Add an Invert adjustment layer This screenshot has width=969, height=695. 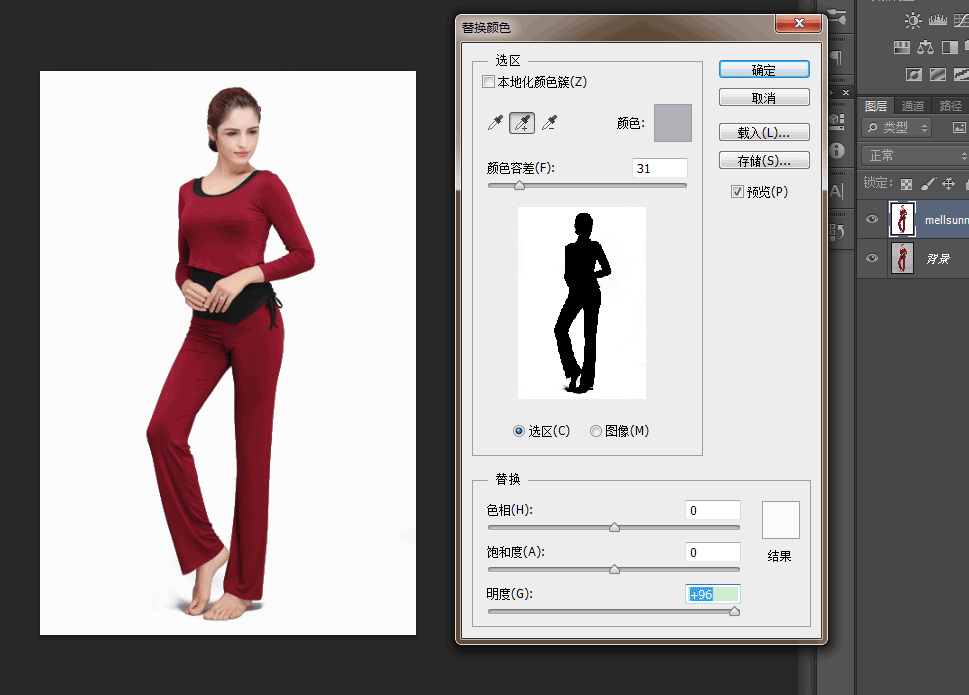coord(913,75)
